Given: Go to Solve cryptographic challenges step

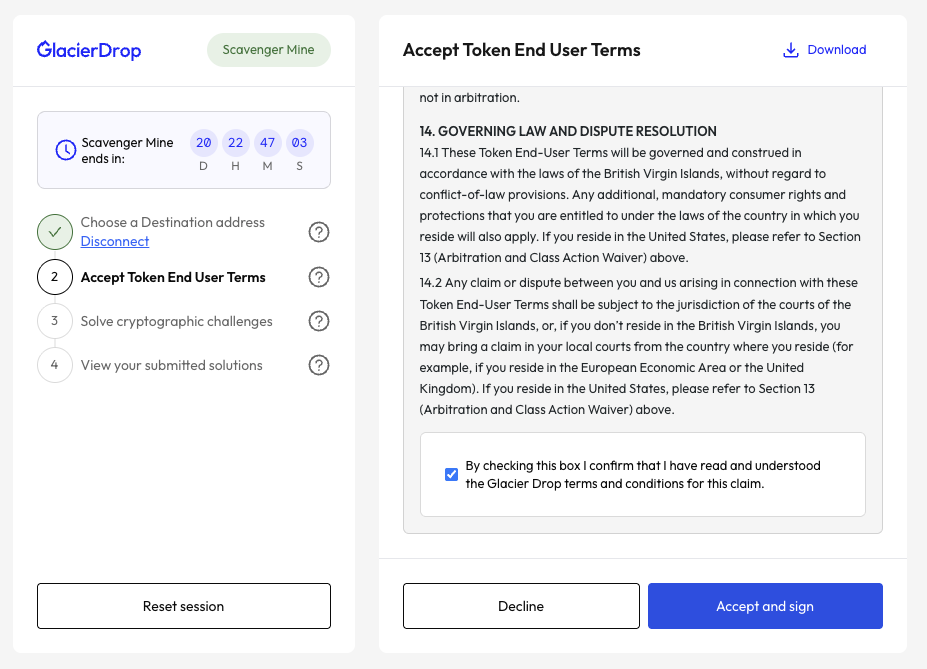Looking at the screenshot, I should click(176, 321).
